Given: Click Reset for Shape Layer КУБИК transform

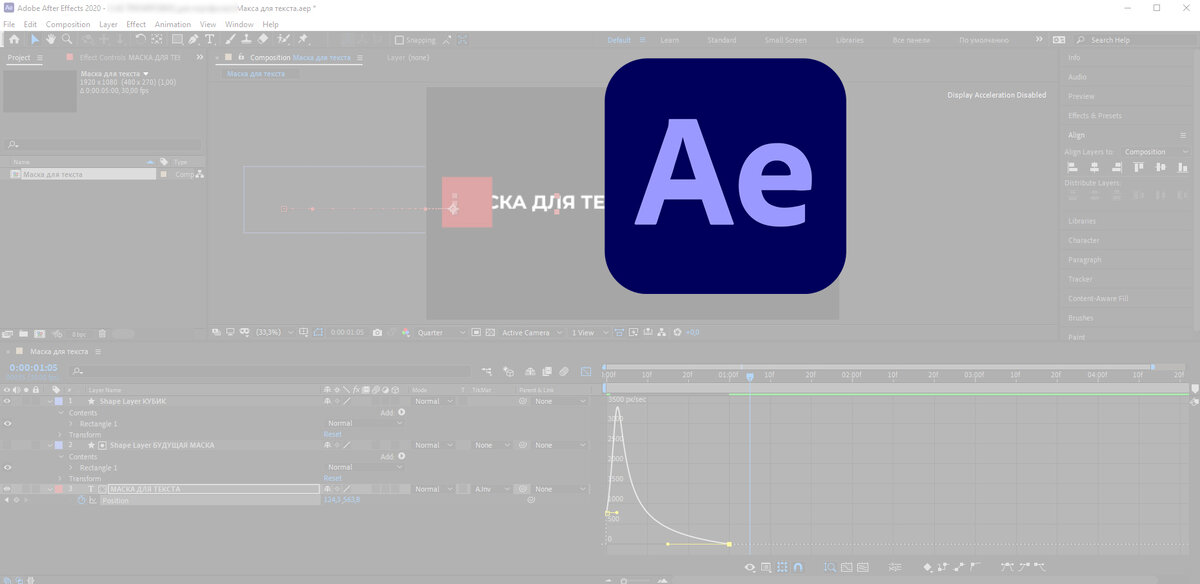Looking at the screenshot, I should point(333,434).
